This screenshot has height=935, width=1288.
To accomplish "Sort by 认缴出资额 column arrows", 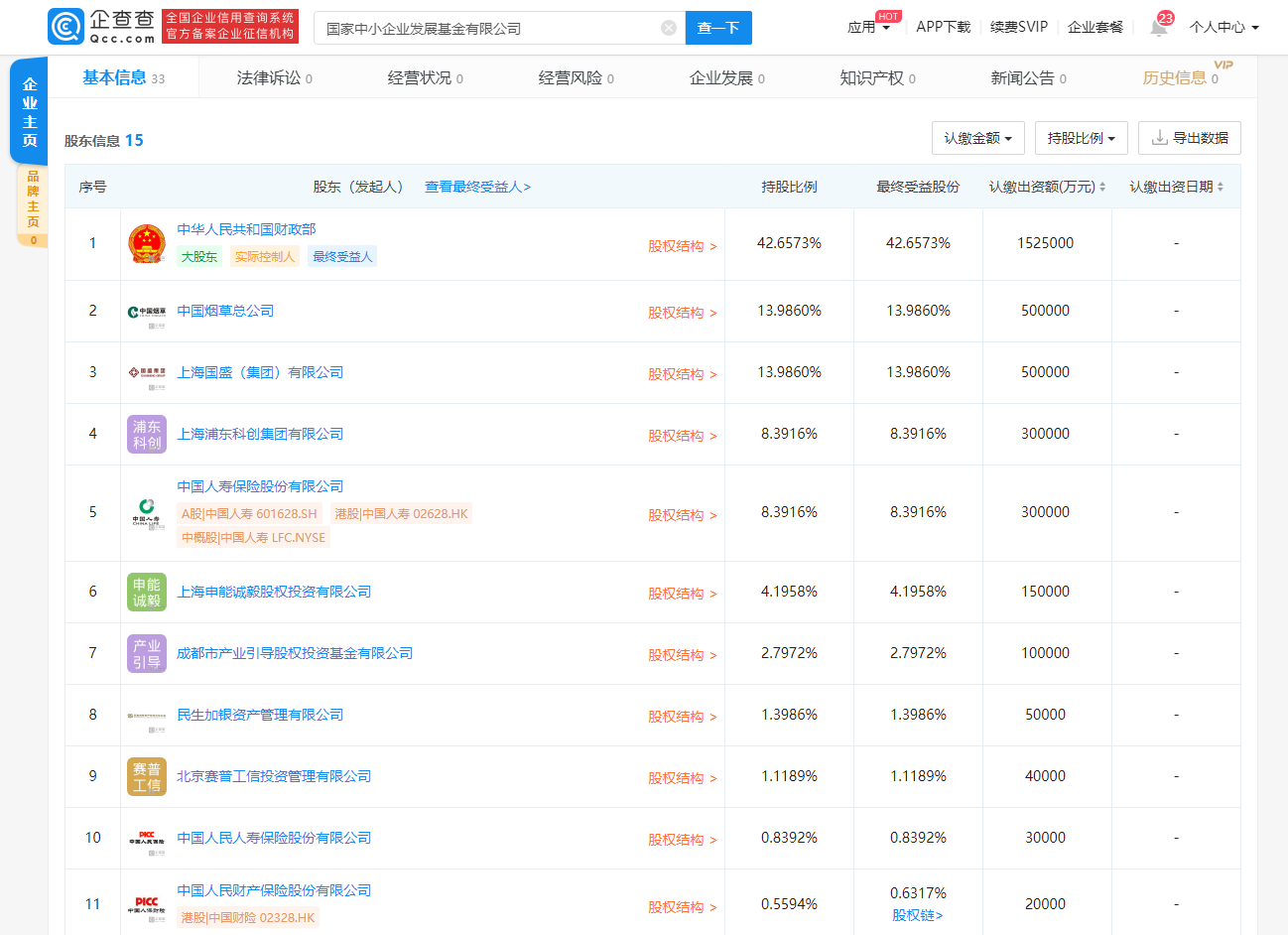I will pos(1101,187).
